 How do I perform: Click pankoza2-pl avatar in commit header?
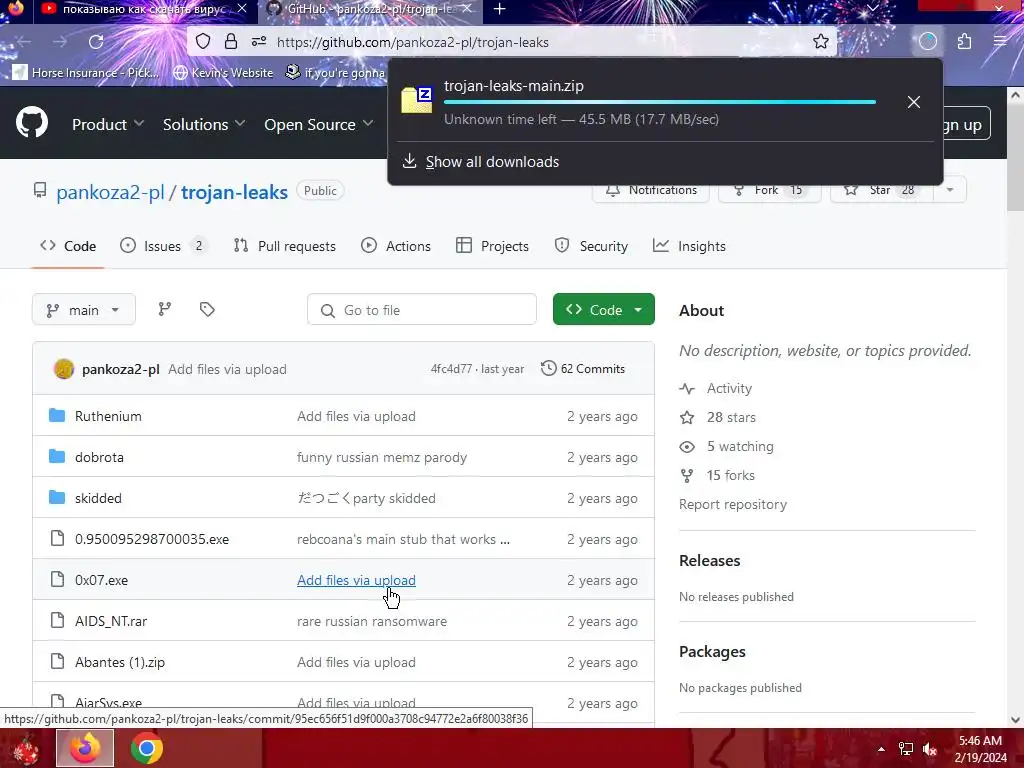[x=64, y=369]
